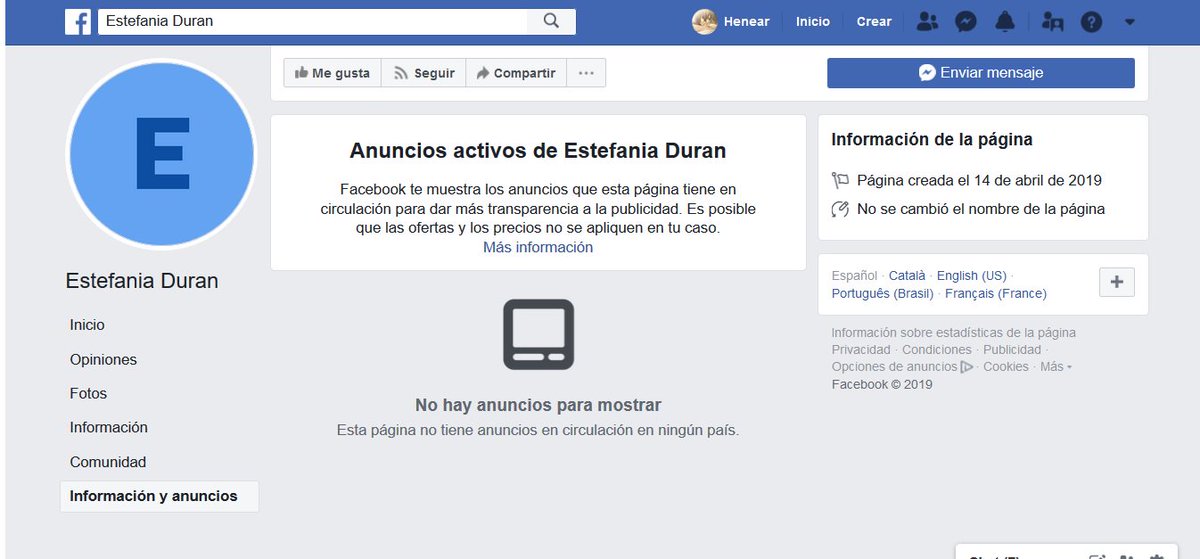Screen dimensions: 1200x559
Task: Open Opciones de anuncios footer link
Action: (902, 367)
